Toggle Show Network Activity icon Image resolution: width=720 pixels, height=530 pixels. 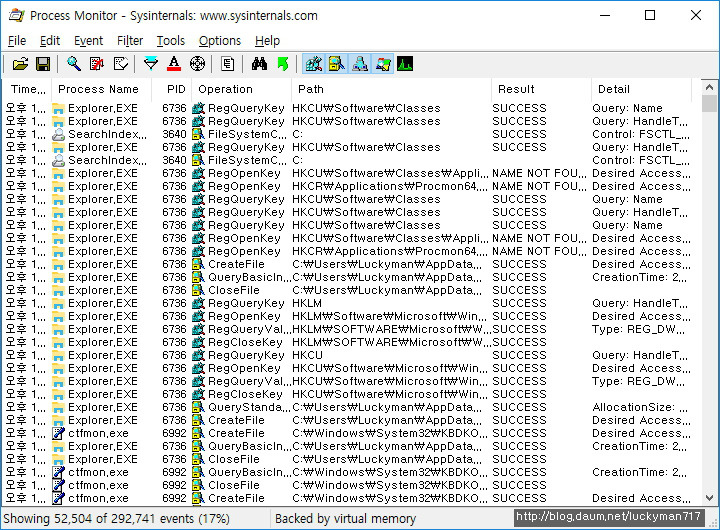[360, 64]
